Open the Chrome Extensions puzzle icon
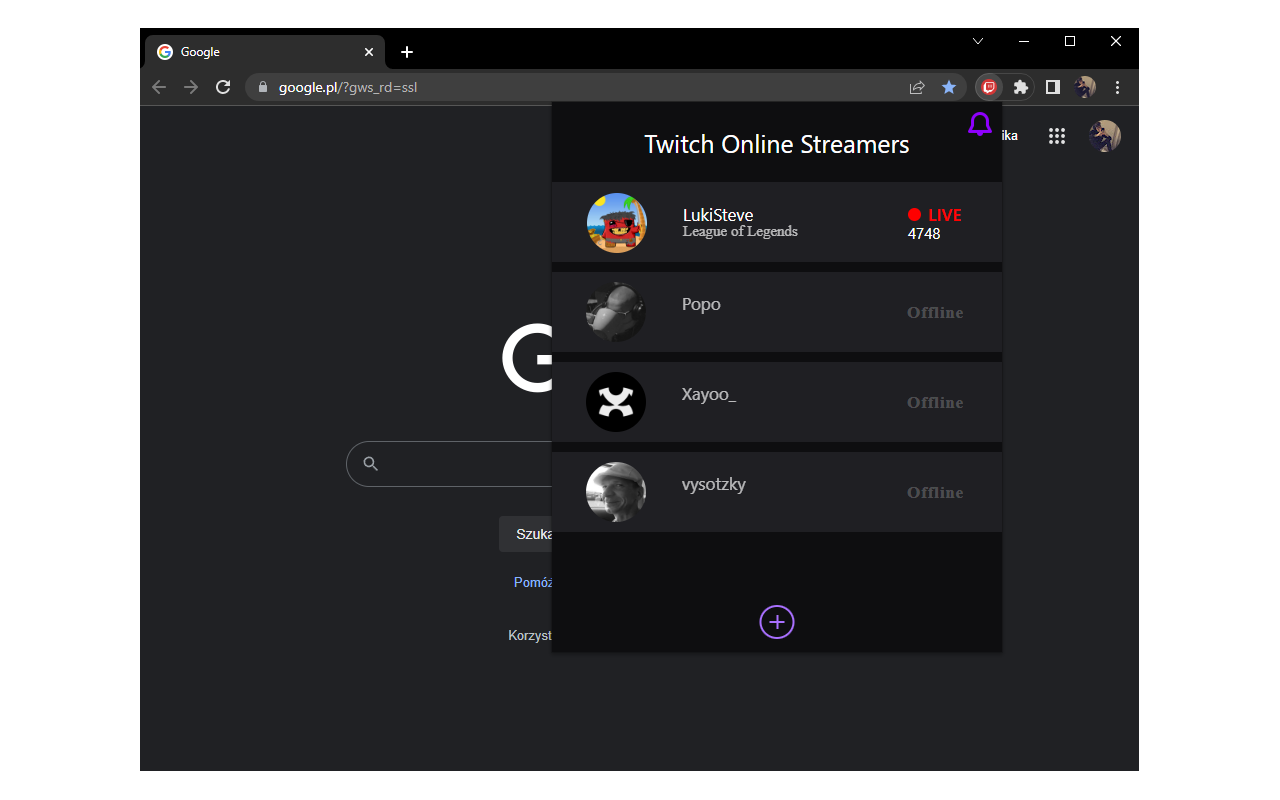Screen dimensions: 1280x800 (x=1020, y=87)
